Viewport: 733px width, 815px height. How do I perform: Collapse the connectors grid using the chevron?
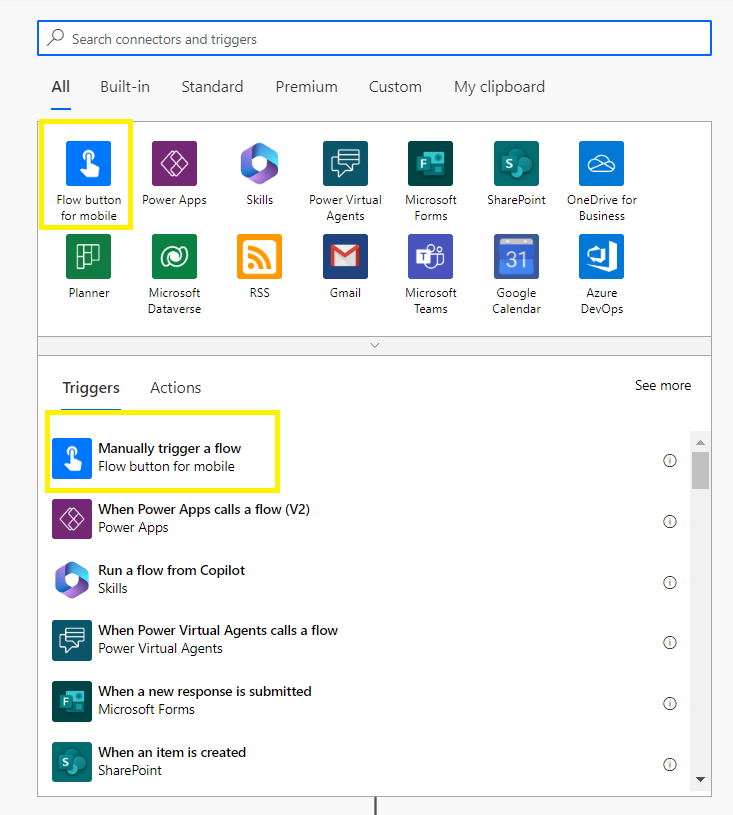click(375, 345)
